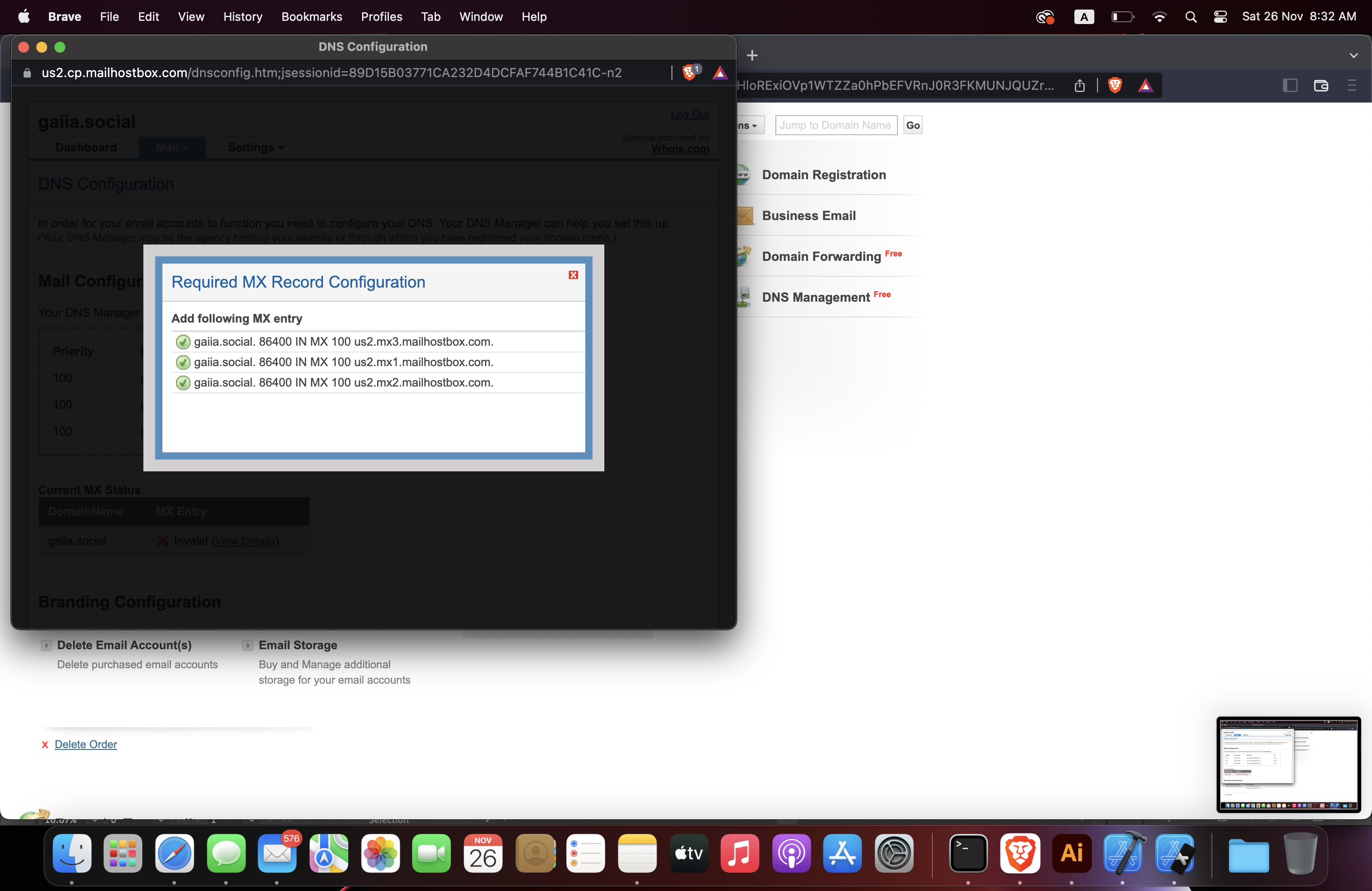Open a new tab with the plus button
Image resolution: width=1372 pixels, height=891 pixels.
point(752,55)
